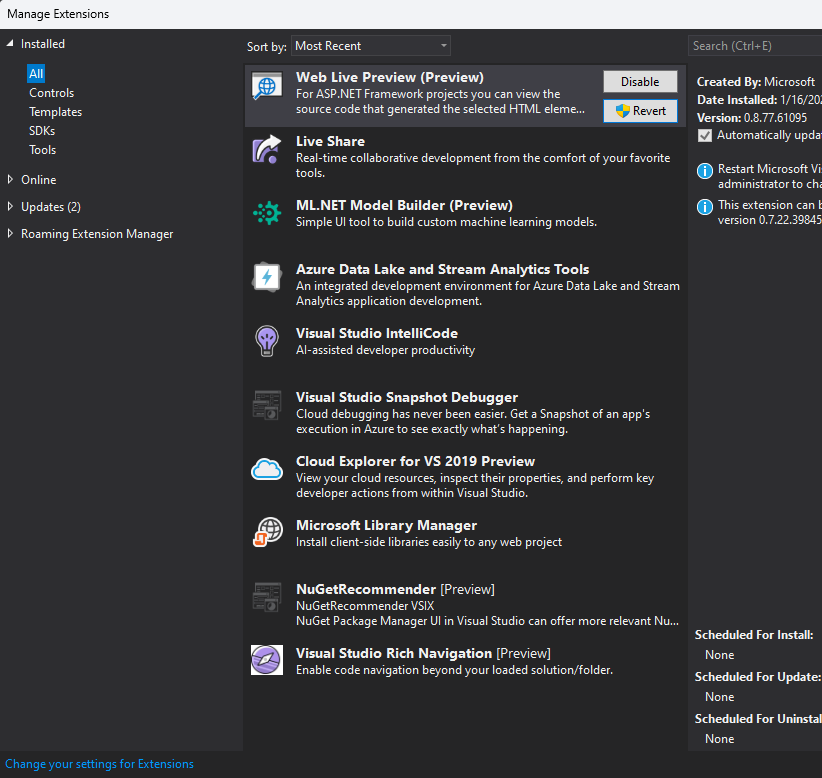Image resolution: width=822 pixels, height=778 pixels.
Task: Click the Web Live Preview extension icon
Action: click(x=267, y=86)
